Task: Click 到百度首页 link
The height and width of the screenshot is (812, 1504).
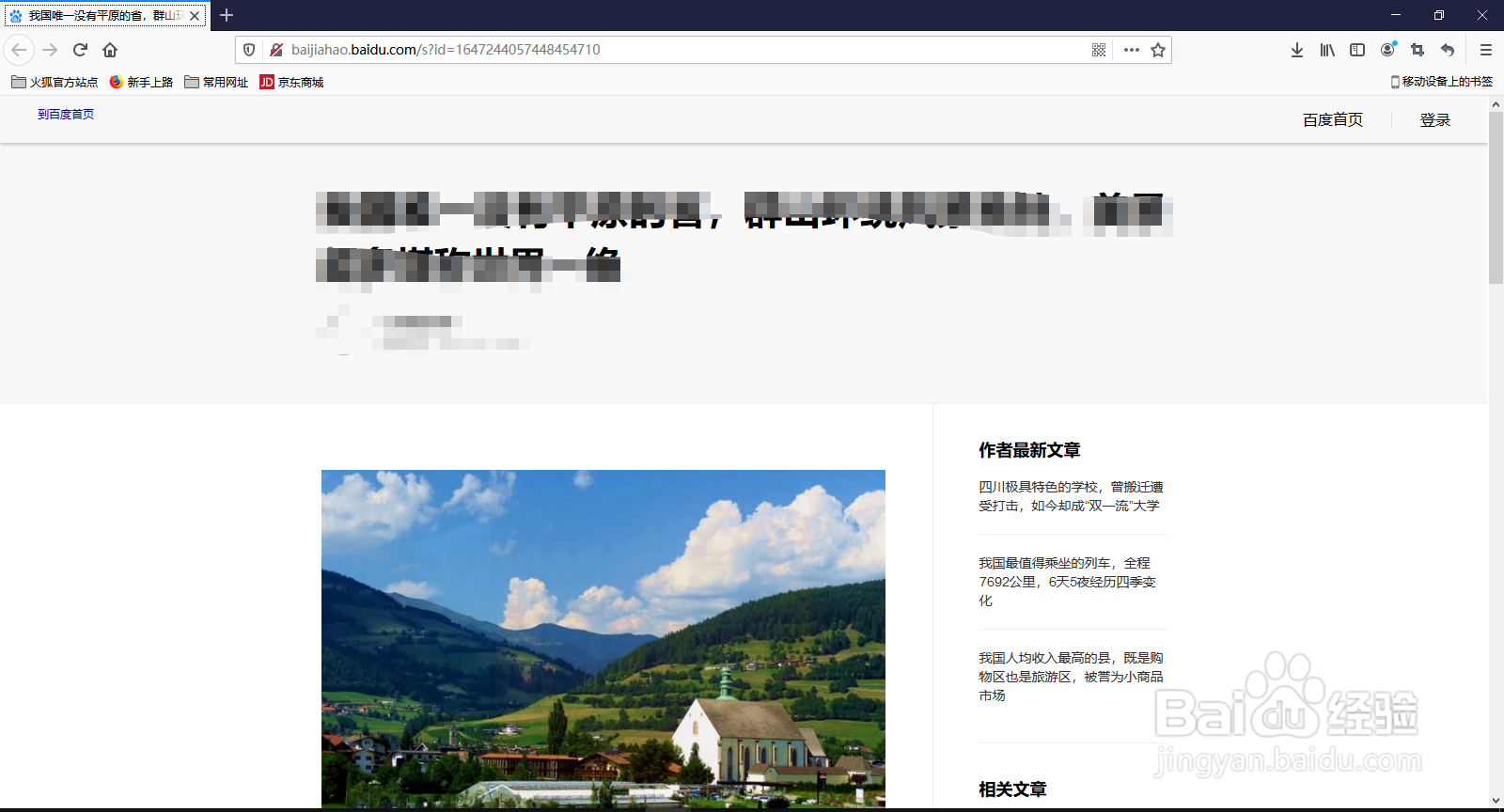Action: 66,114
